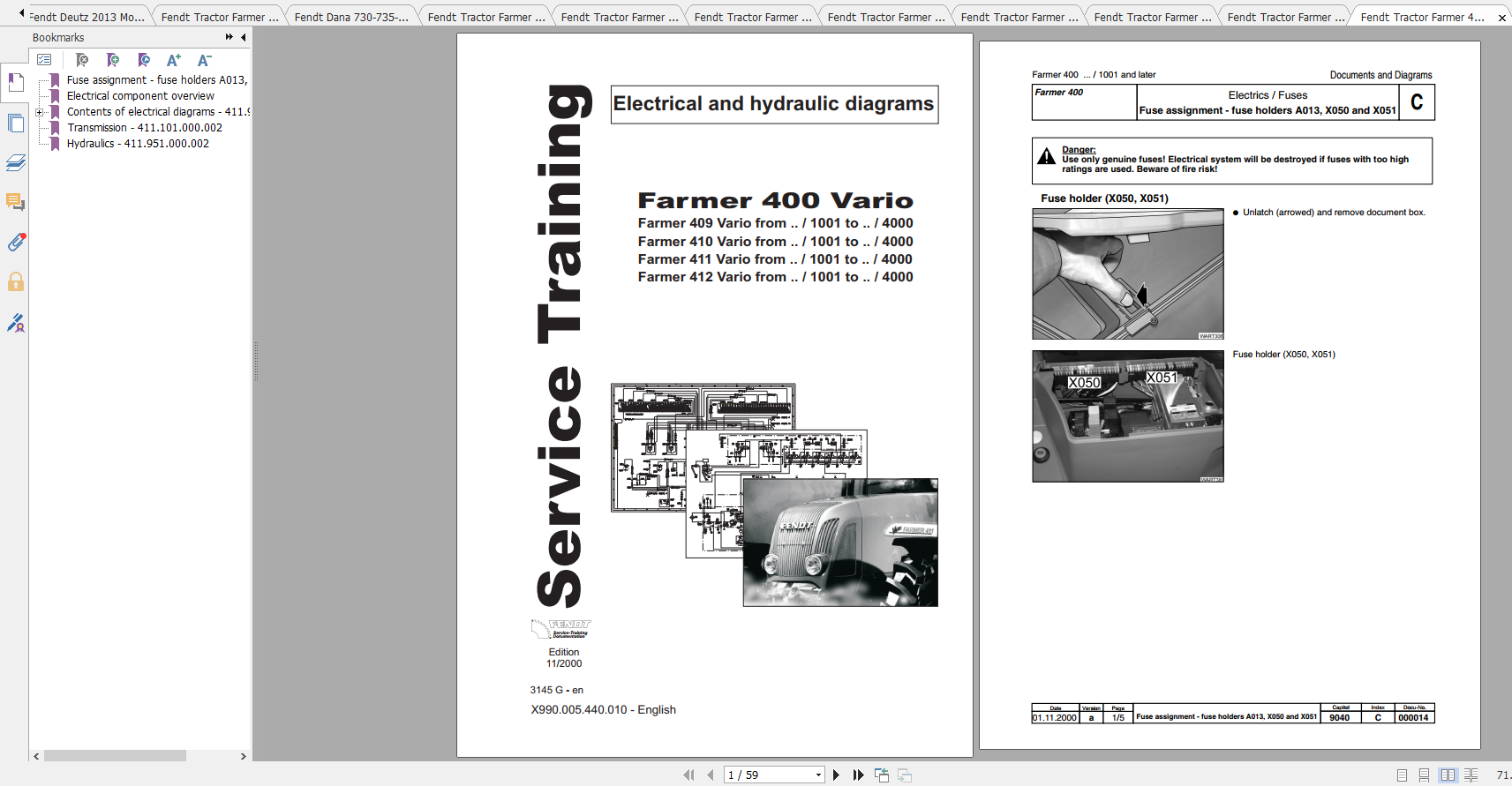Click the X990.005.440.010 - English text
The height and width of the screenshot is (786, 1512).
(x=604, y=709)
